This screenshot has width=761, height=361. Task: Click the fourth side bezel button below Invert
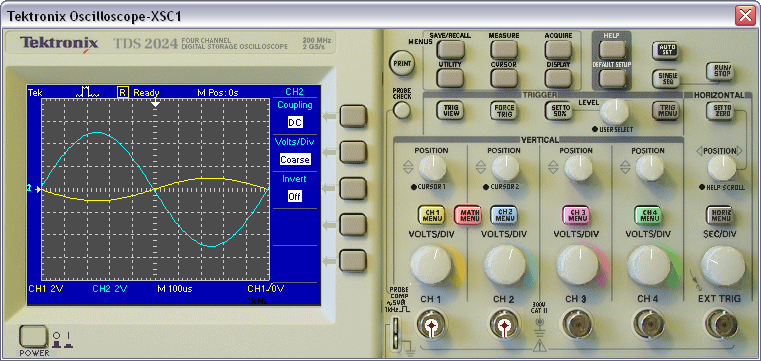[x=353, y=224]
